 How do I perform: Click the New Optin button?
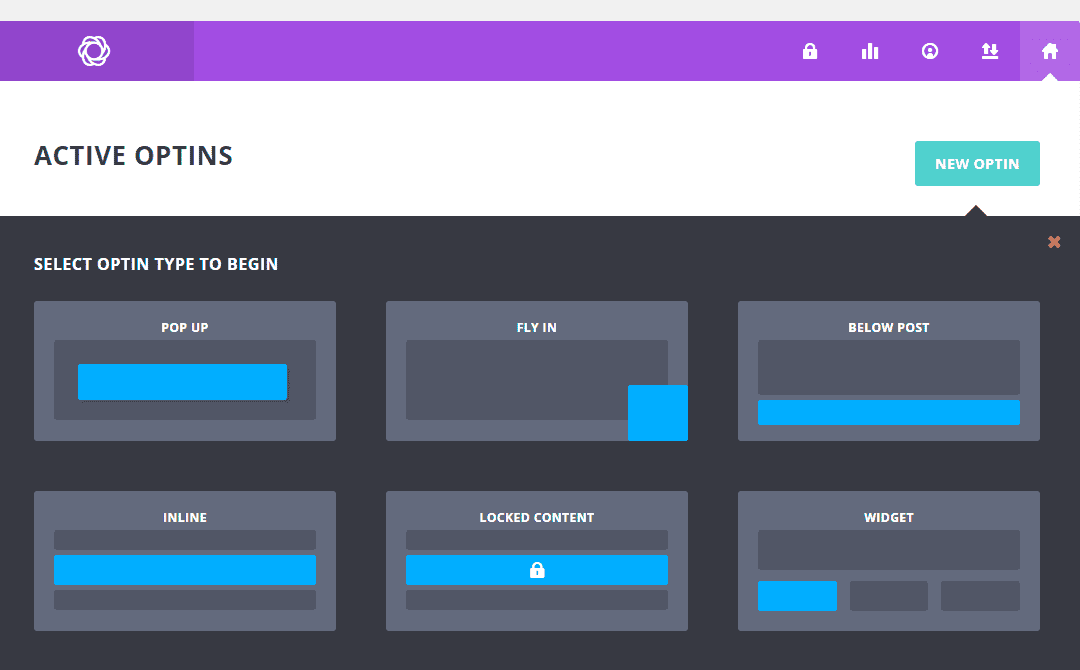tap(977, 163)
